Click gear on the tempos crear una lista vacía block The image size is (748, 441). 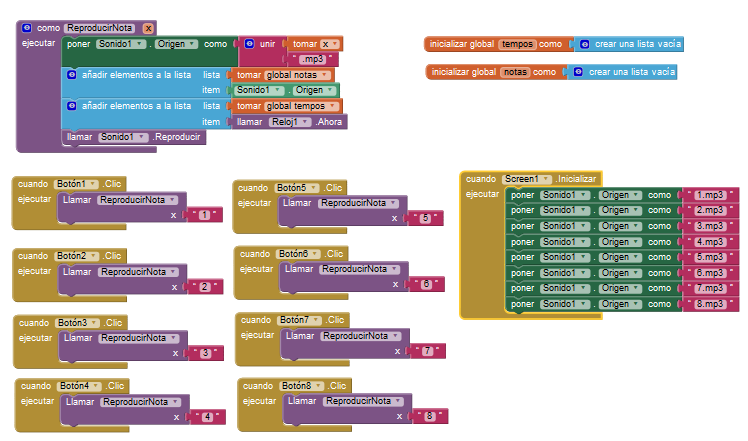(583, 44)
